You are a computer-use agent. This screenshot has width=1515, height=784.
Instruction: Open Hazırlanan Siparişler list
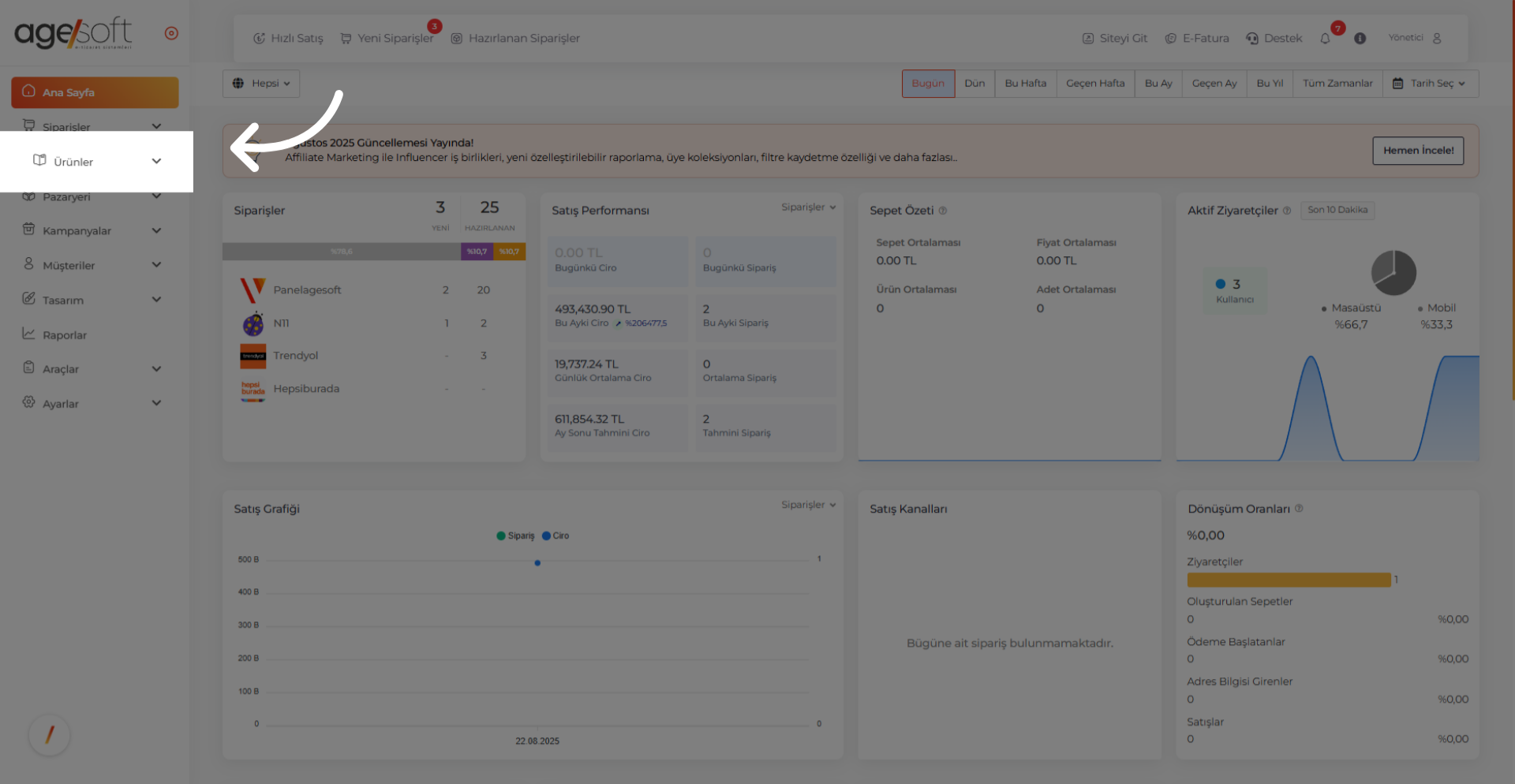(x=515, y=38)
